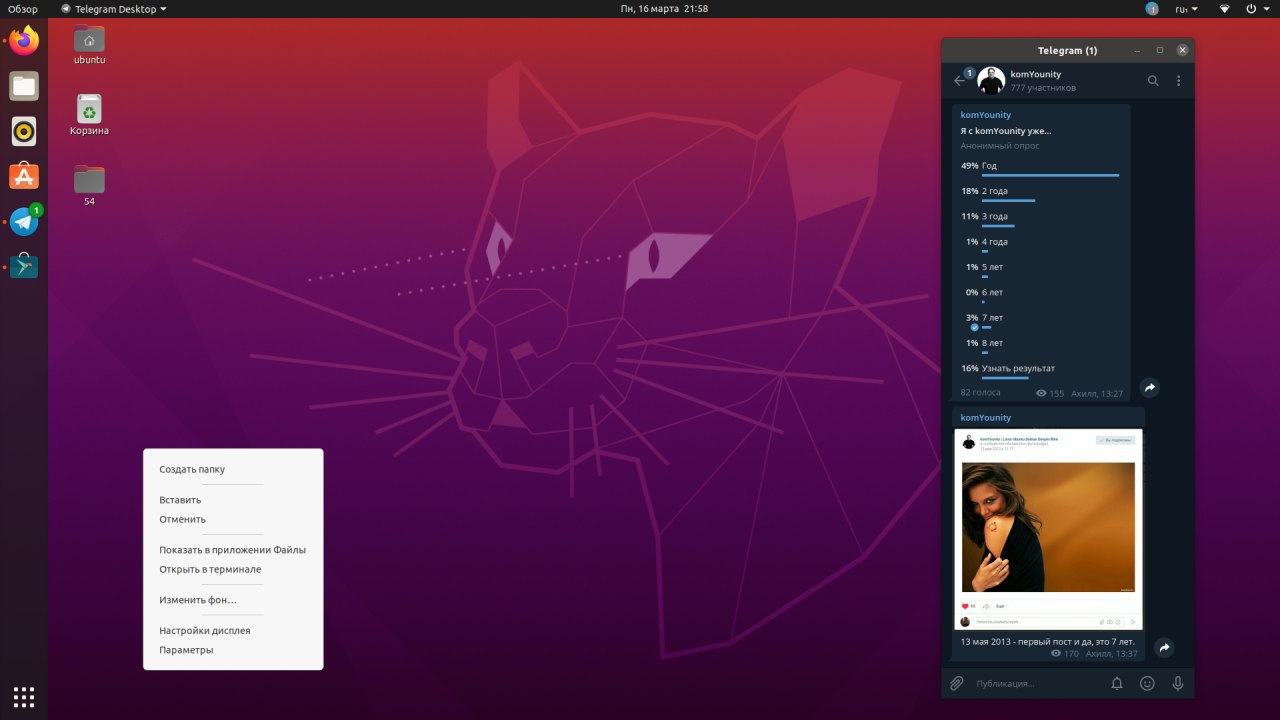Viewport: 1280px width, 720px height.
Task: Forward the poll message using the share arrow
Action: coord(1150,388)
